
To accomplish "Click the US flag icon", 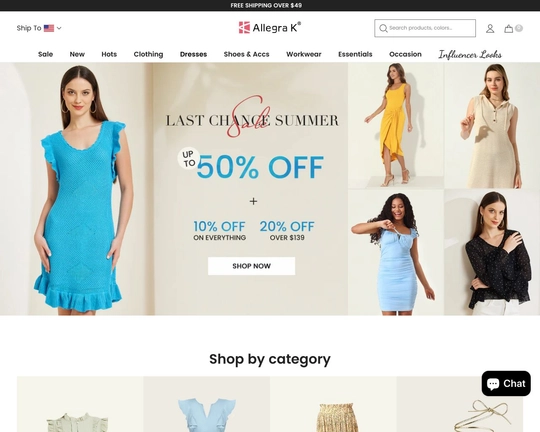I will (x=49, y=28).
